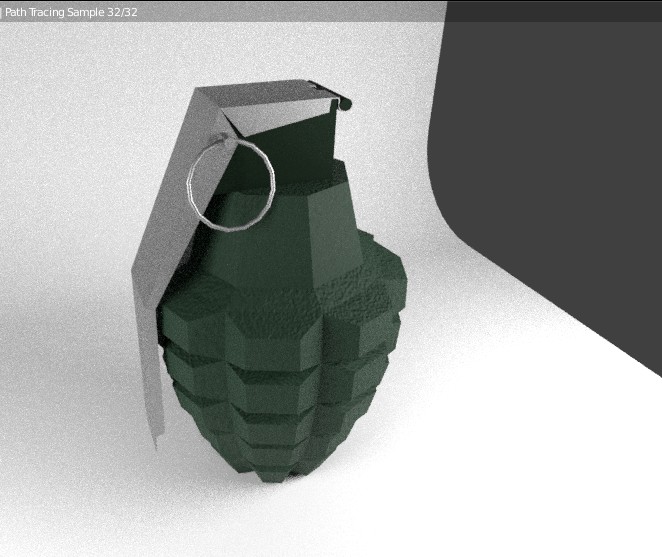
Task: Click the grenade pull ring
Action: [x=231, y=182]
